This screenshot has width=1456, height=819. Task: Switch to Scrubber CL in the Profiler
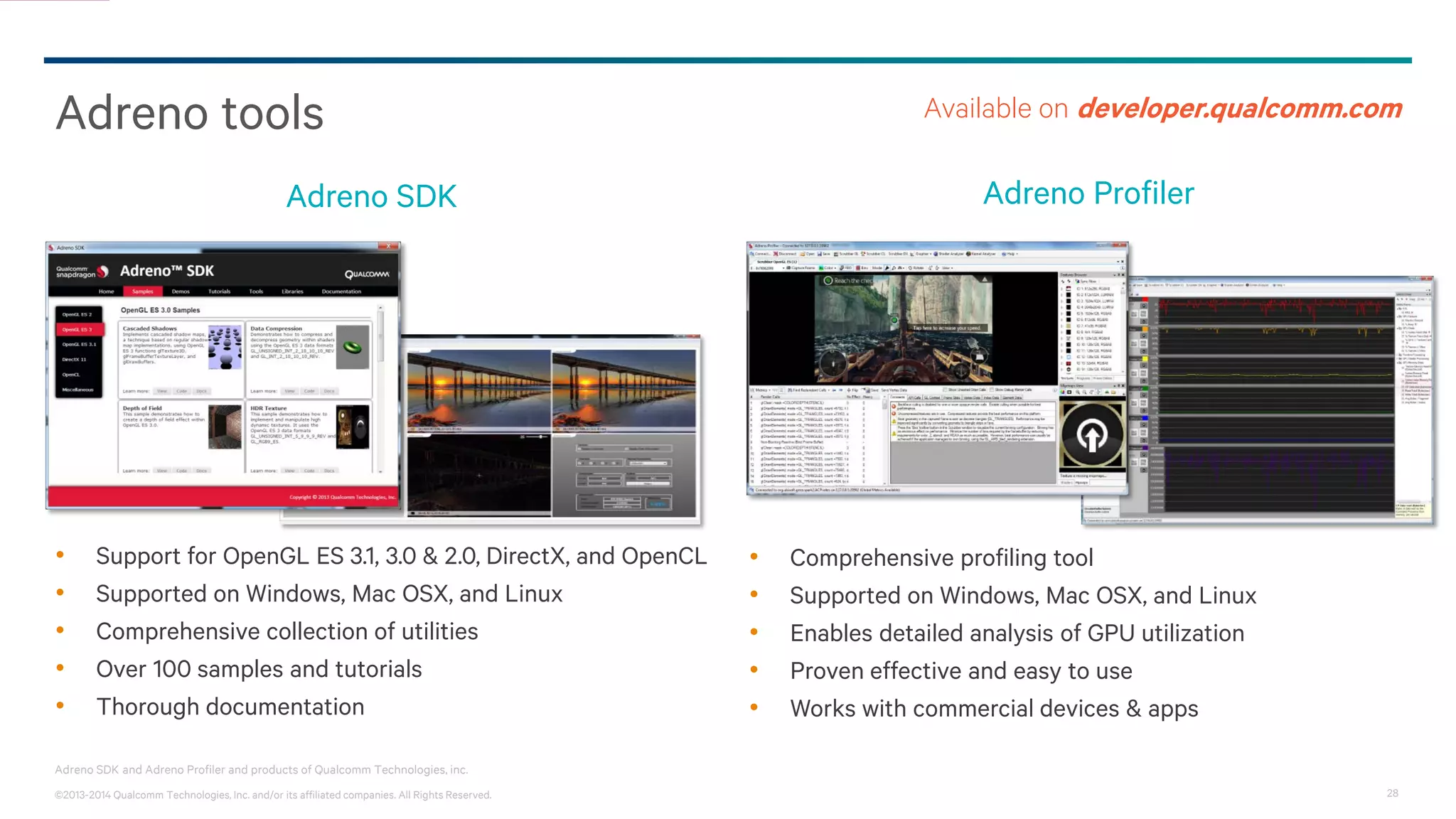[873, 254]
